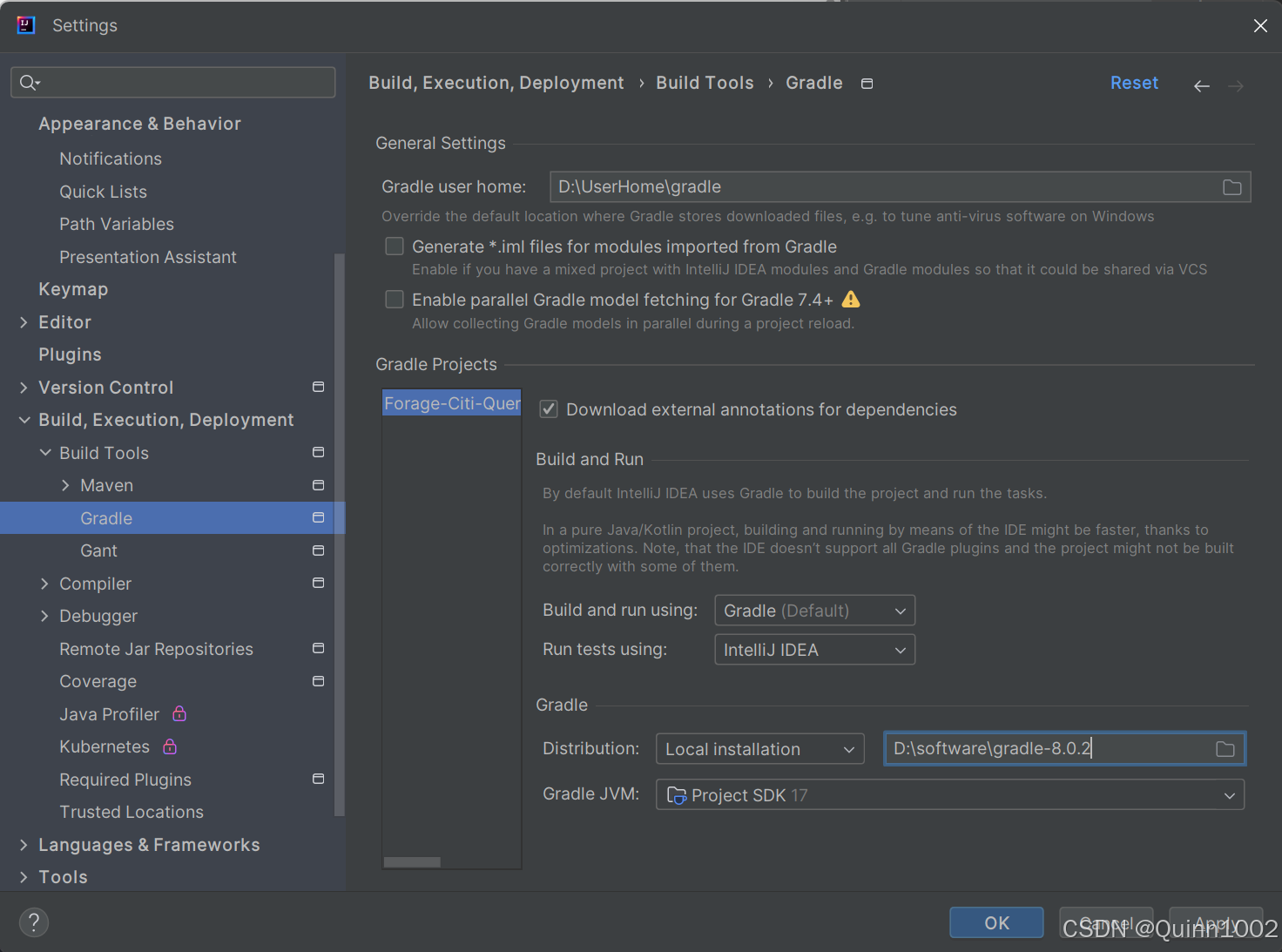Image resolution: width=1282 pixels, height=952 pixels.
Task: Go back using the left arrow
Action: point(1202,85)
